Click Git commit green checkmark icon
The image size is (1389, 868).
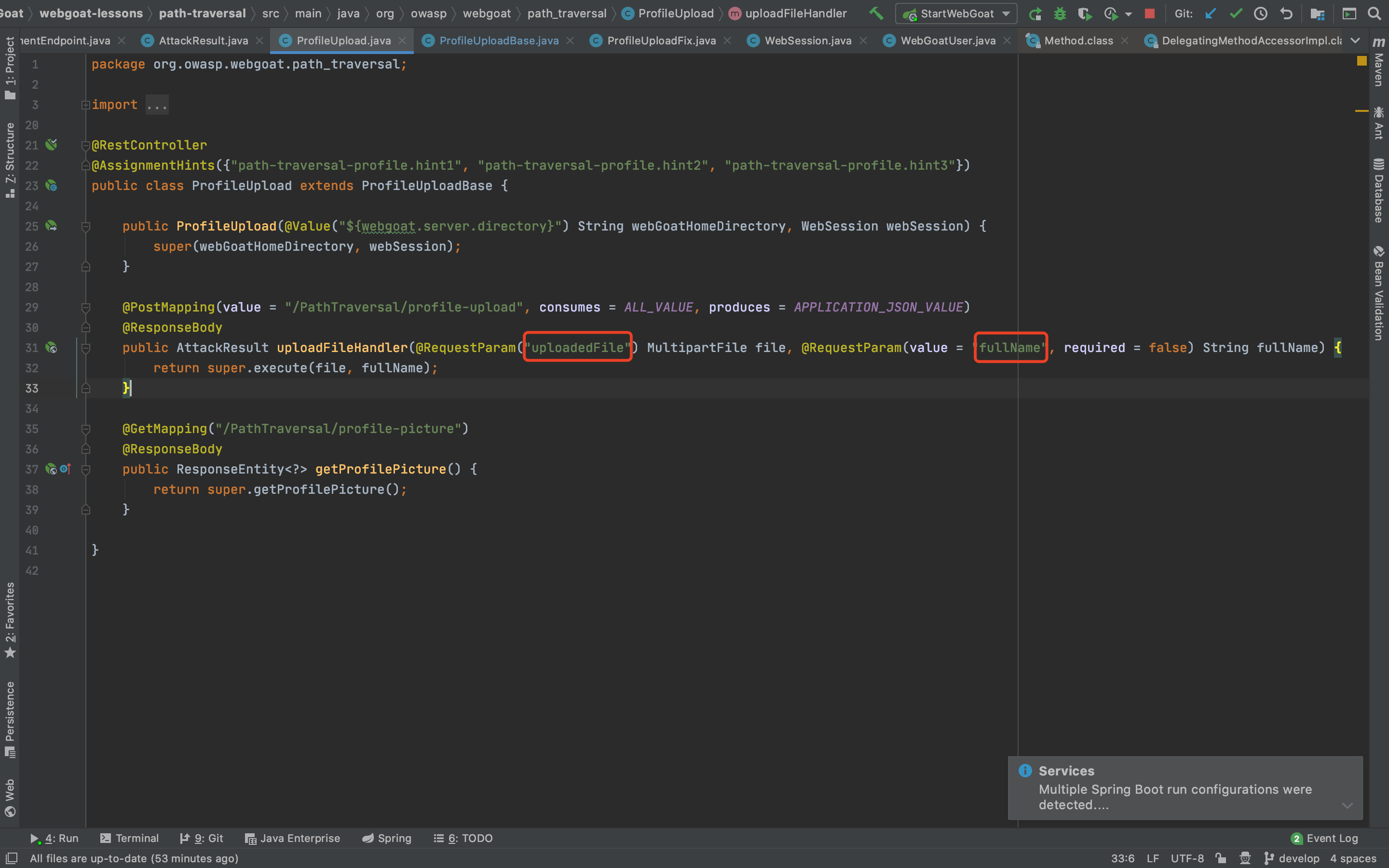click(1236, 14)
